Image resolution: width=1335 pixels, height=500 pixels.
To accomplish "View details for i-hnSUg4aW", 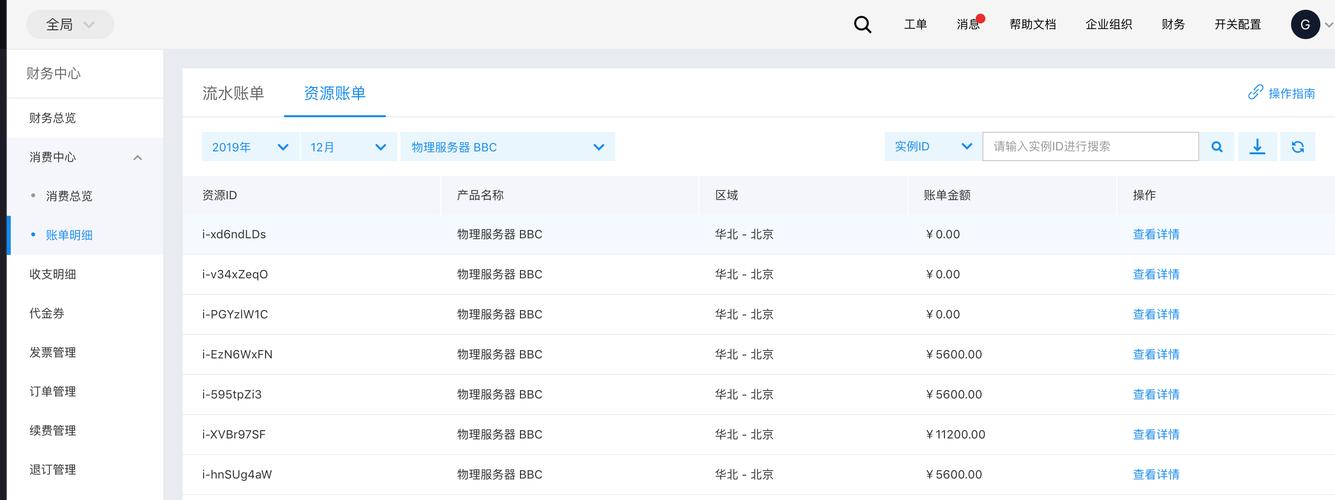I will pyautogui.click(x=1156, y=474).
